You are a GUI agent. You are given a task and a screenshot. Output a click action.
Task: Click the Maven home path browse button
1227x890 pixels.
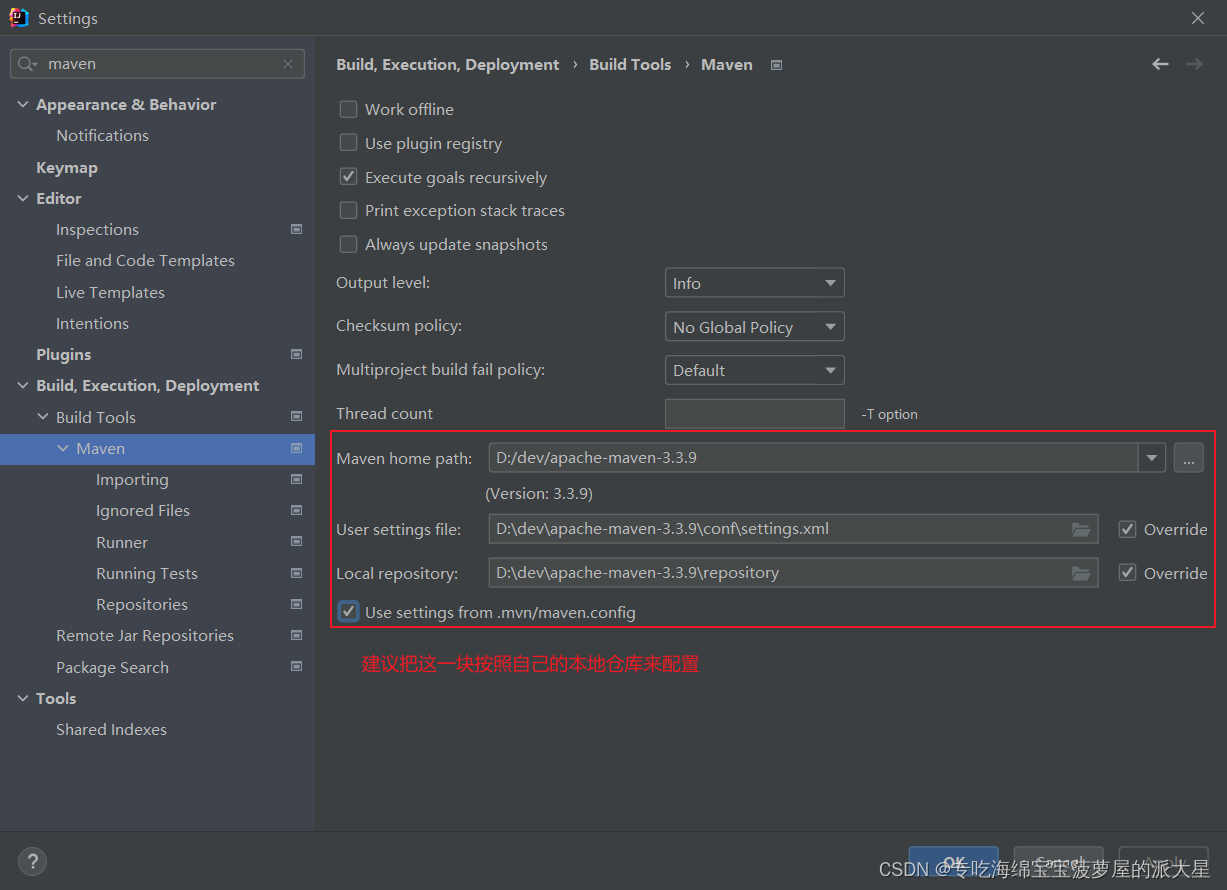tap(1188, 458)
